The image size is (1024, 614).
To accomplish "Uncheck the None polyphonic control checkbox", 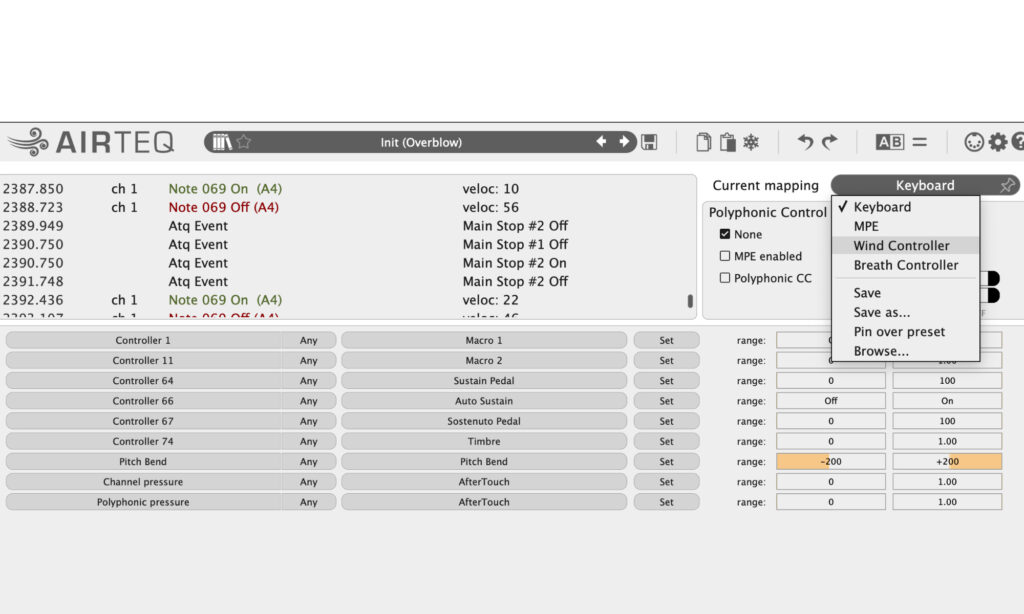I will (x=725, y=234).
